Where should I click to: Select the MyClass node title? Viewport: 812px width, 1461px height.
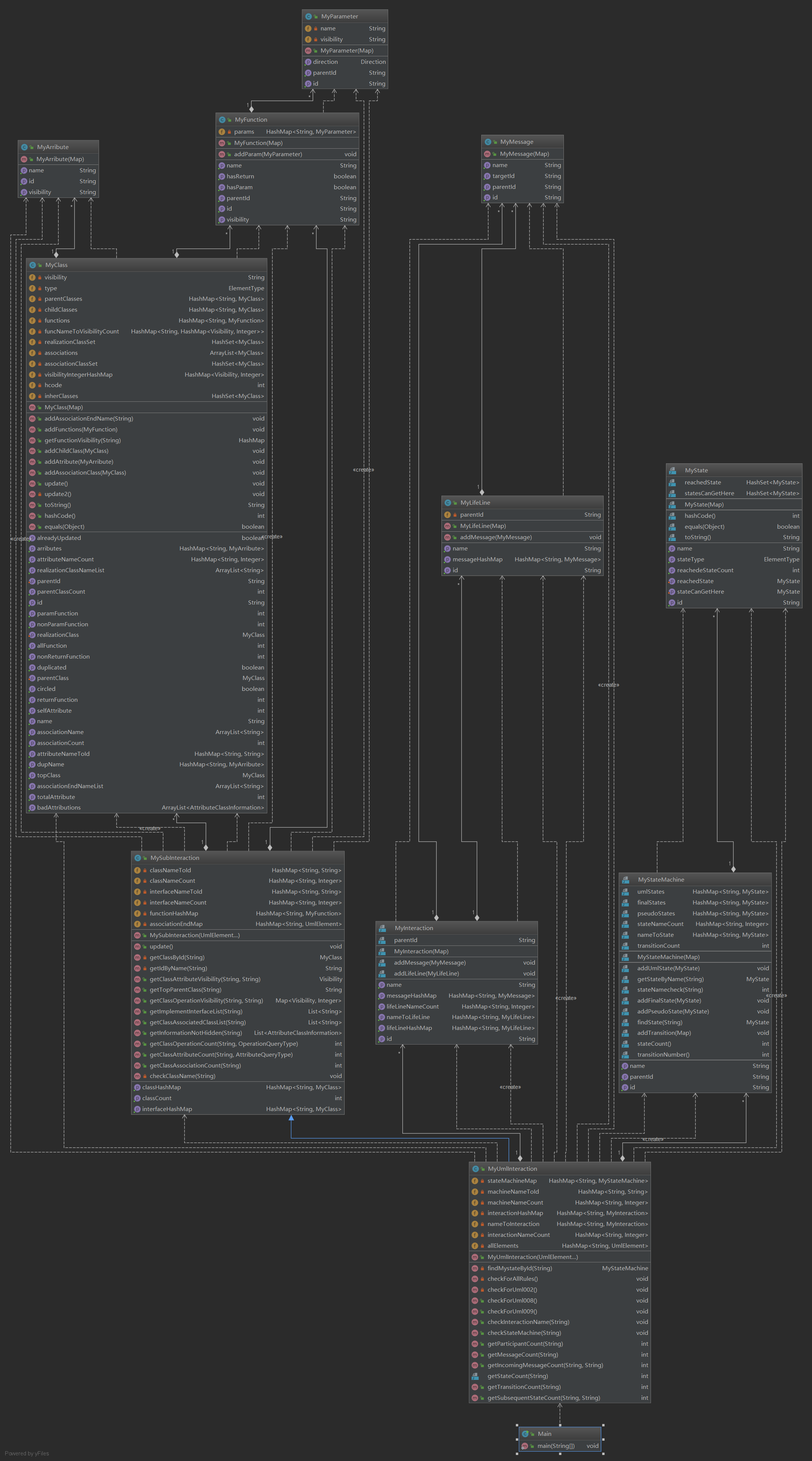(x=56, y=265)
